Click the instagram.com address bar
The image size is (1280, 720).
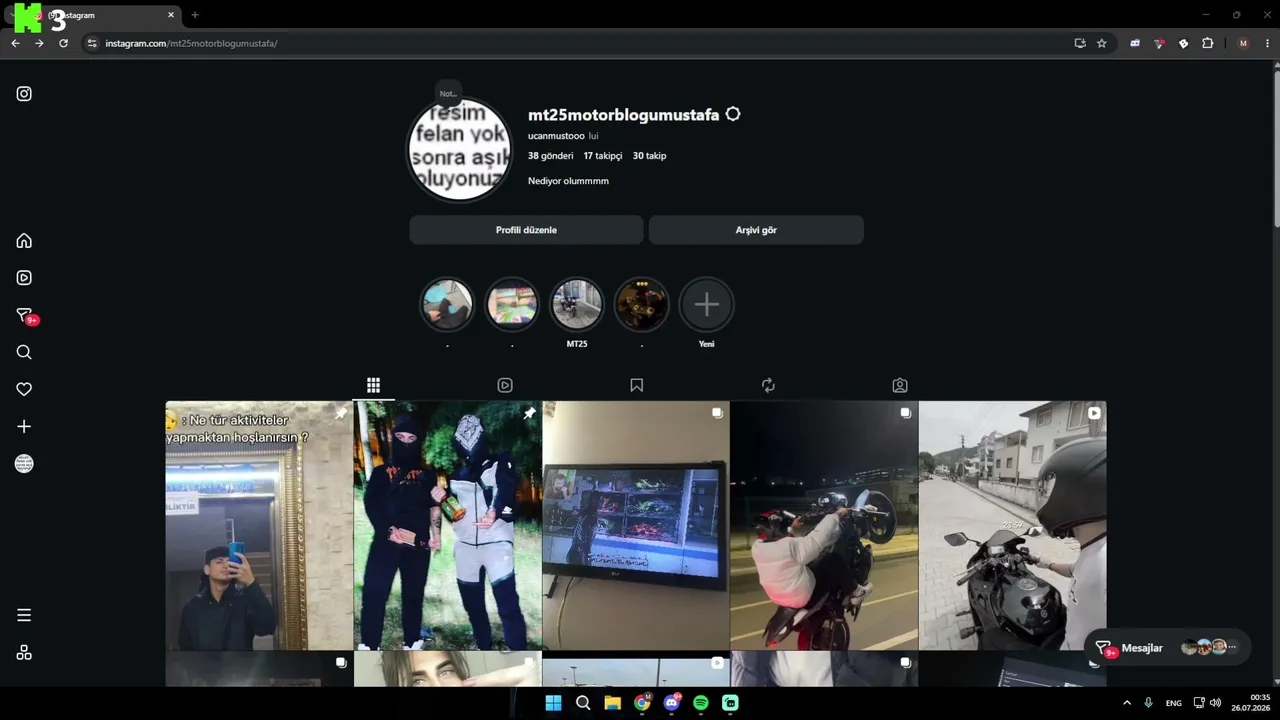point(575,43)
